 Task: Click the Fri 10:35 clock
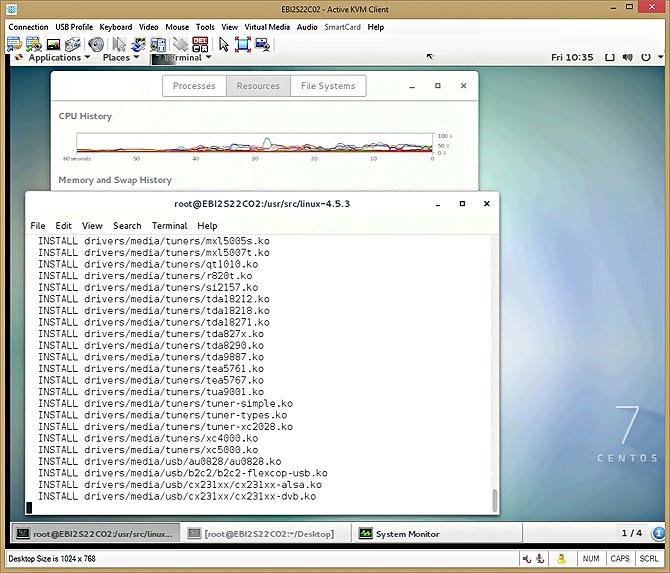[x=572, y=57]
